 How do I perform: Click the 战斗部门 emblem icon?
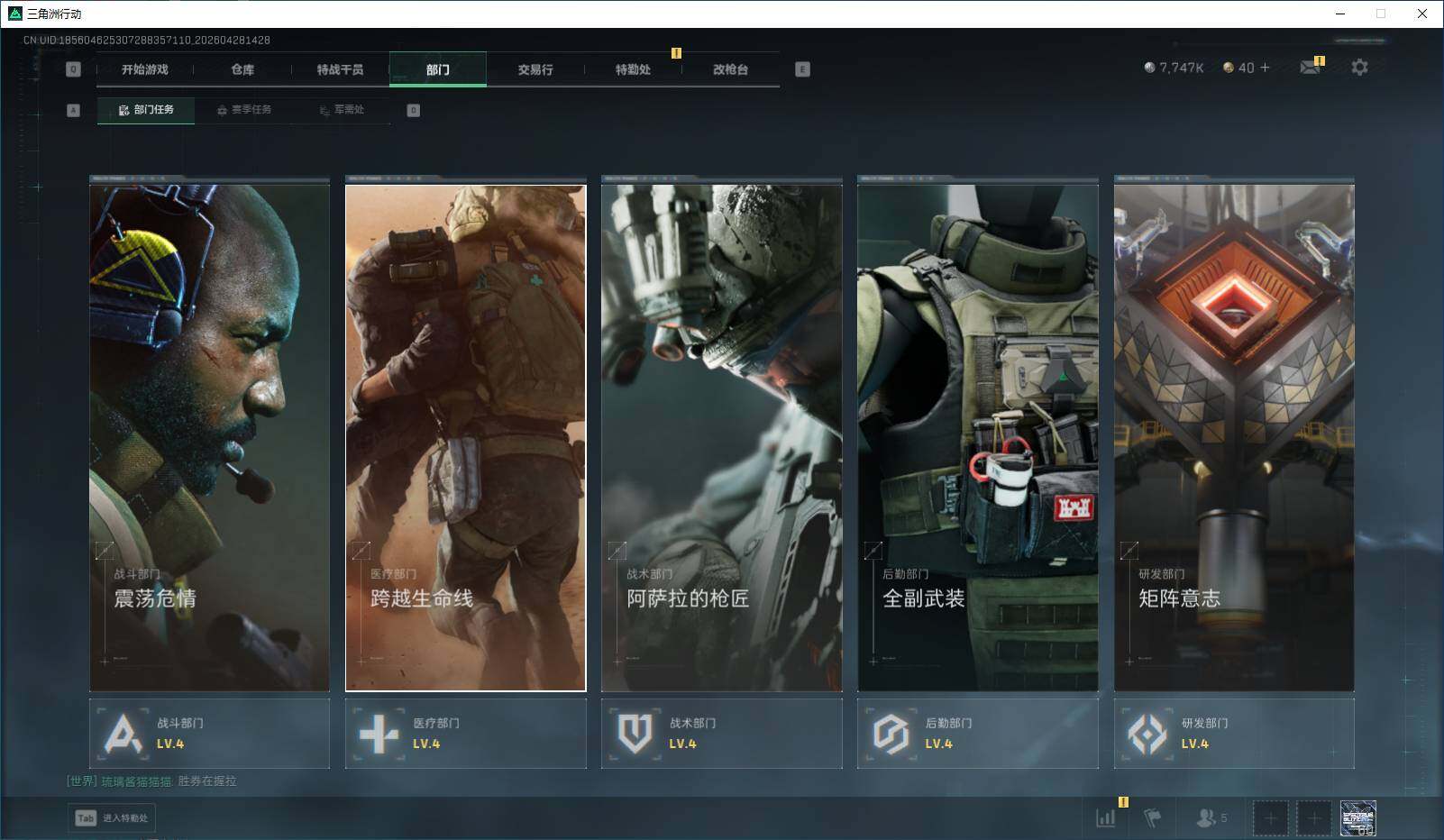(x=123, y=734)
